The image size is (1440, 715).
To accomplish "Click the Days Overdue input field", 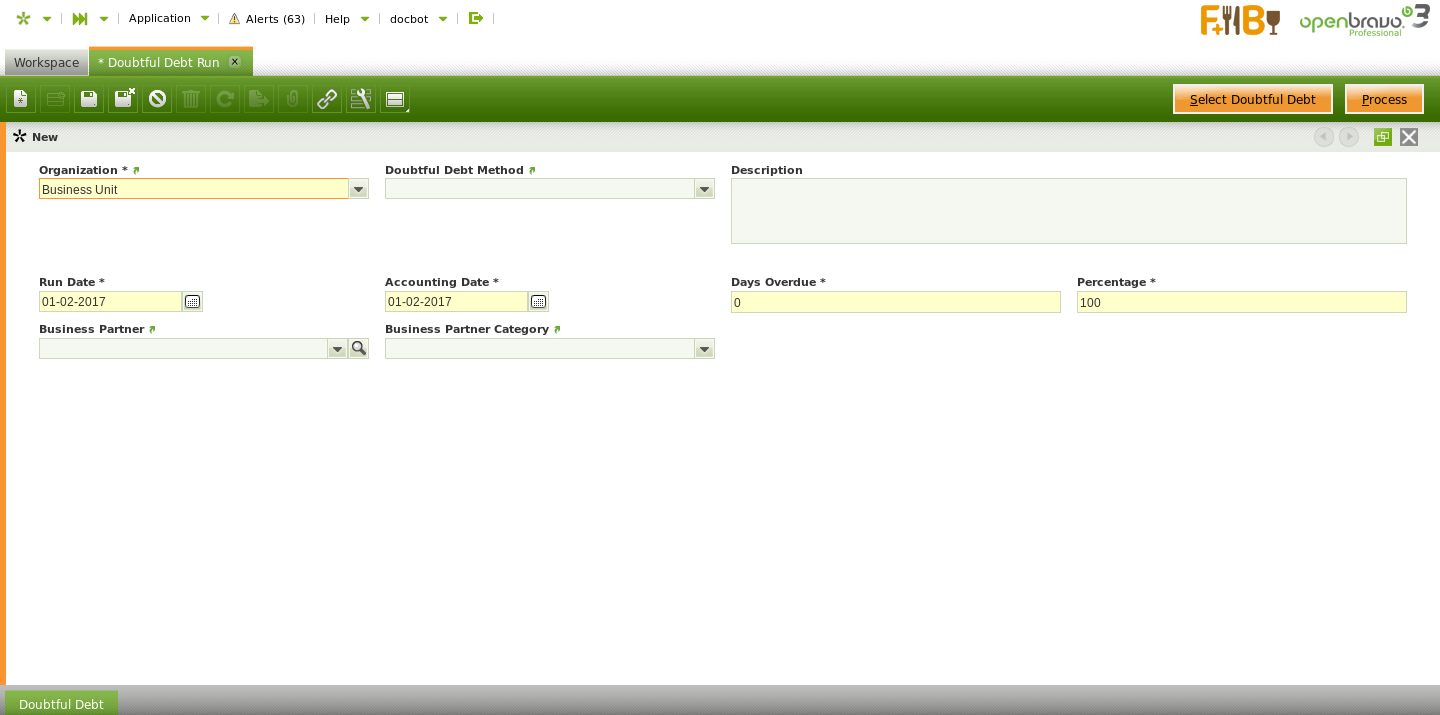I will pos(895,302).
